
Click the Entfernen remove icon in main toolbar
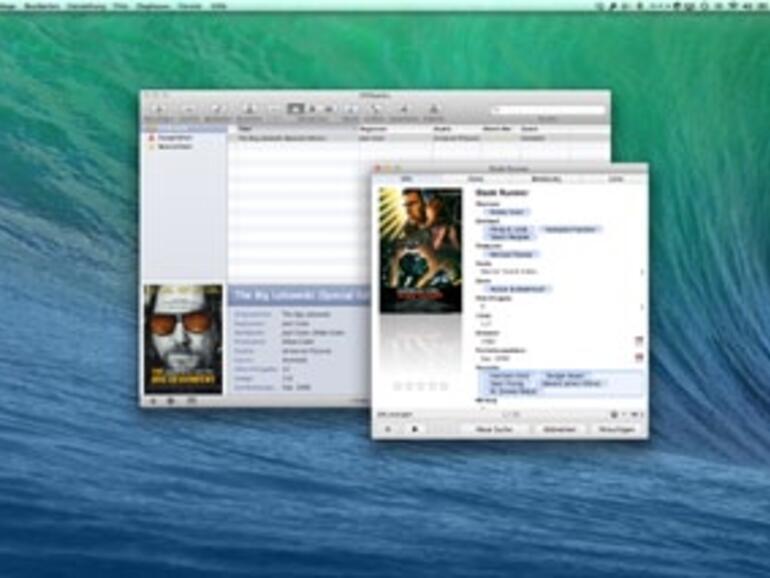click(x=189, y=109)
